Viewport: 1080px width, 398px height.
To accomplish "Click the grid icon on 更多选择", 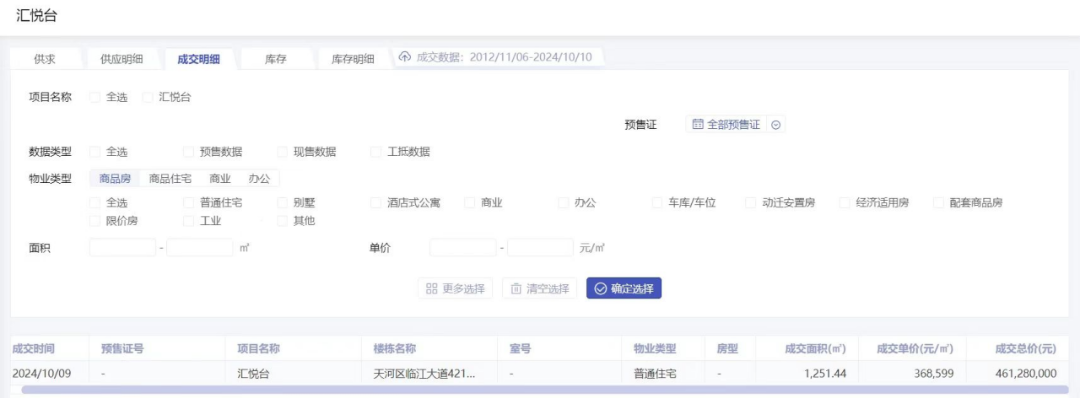I will [432, 289].
